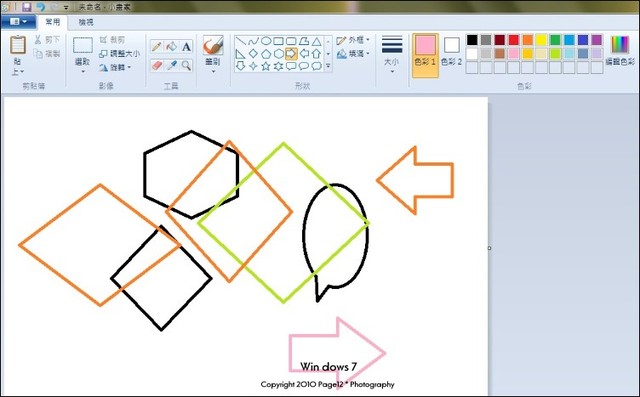640x397 pixels.
Task: Select the Color picker eyedropper tool
Action: pos(172,65)
